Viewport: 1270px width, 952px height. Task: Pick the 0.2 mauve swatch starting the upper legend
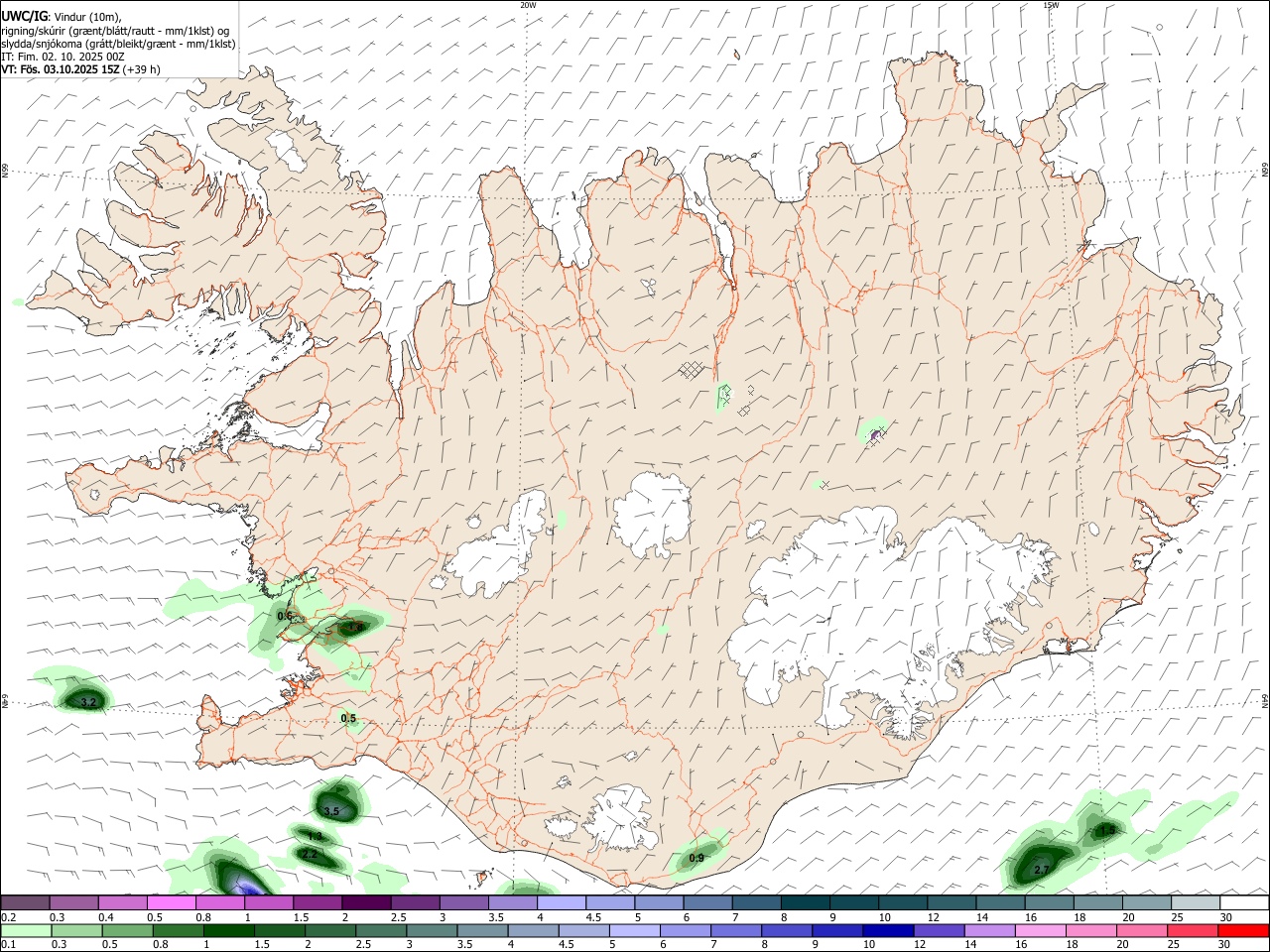coord(25,903)
